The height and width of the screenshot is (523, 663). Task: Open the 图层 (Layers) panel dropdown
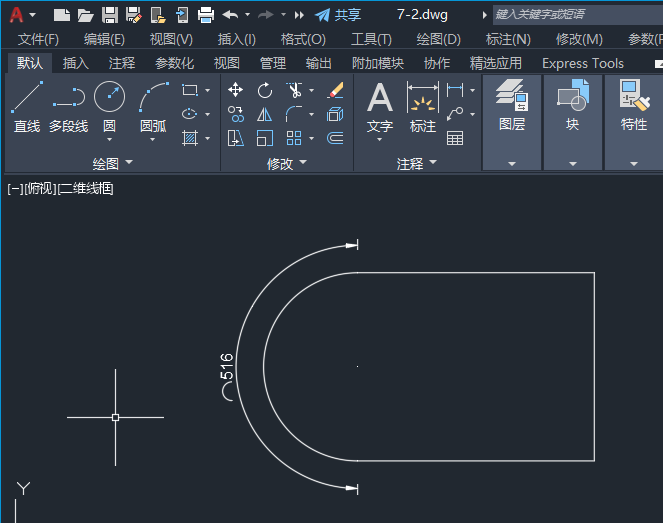512,164
